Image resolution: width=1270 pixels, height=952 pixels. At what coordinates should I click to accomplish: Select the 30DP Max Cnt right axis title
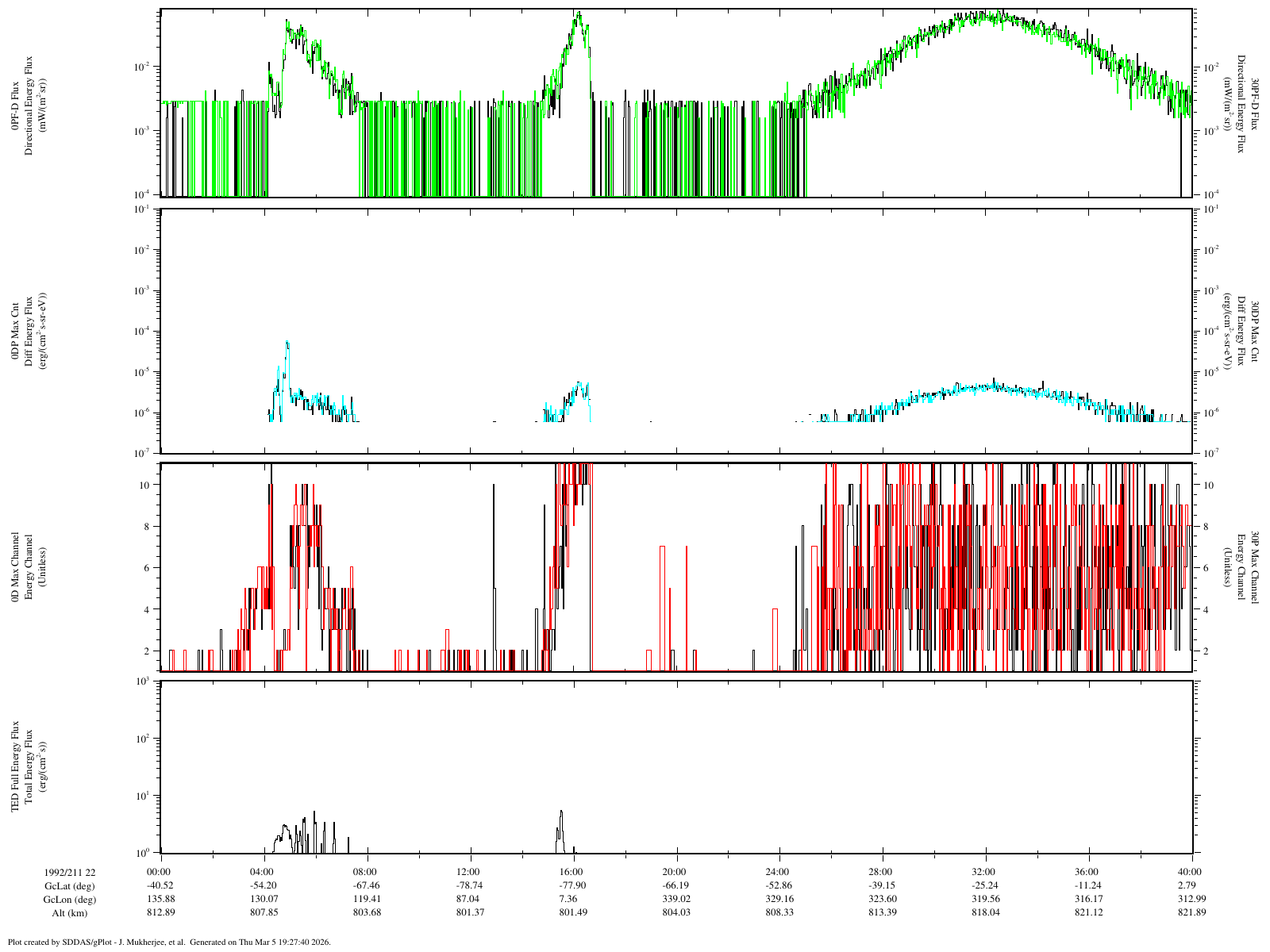click(x=1254, y=332)
